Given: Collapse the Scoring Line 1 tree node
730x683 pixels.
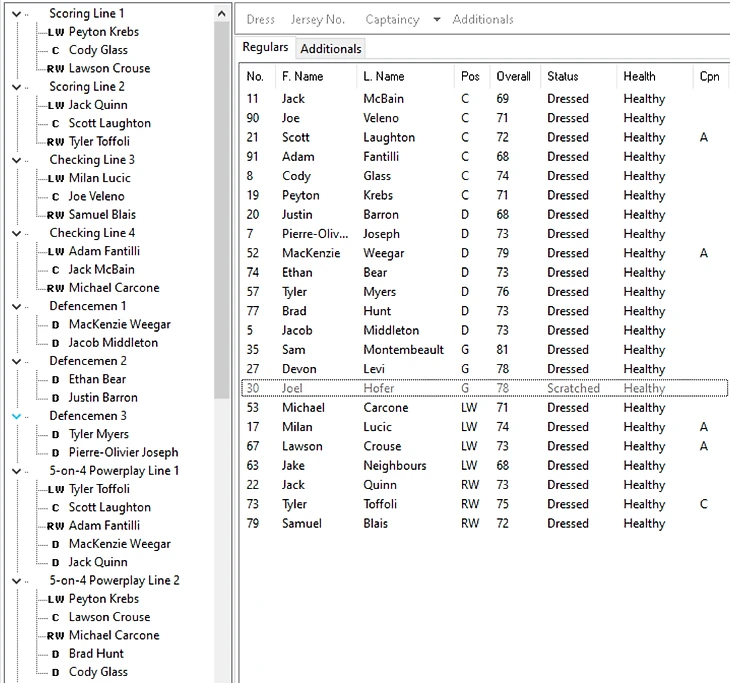Looking at the screenshot, I should coord(16,14).
